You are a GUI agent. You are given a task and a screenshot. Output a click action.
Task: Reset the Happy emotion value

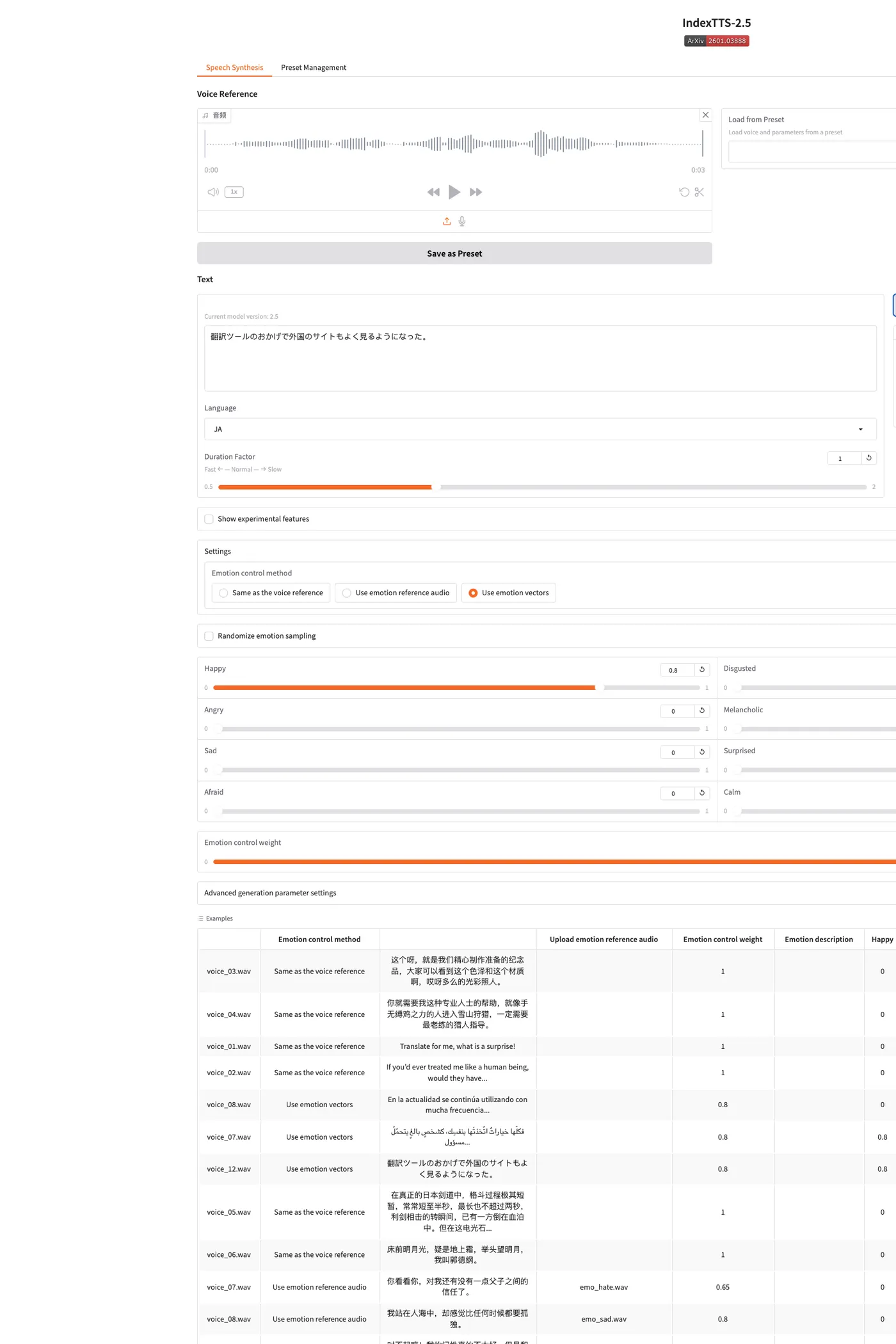[702, 669]
